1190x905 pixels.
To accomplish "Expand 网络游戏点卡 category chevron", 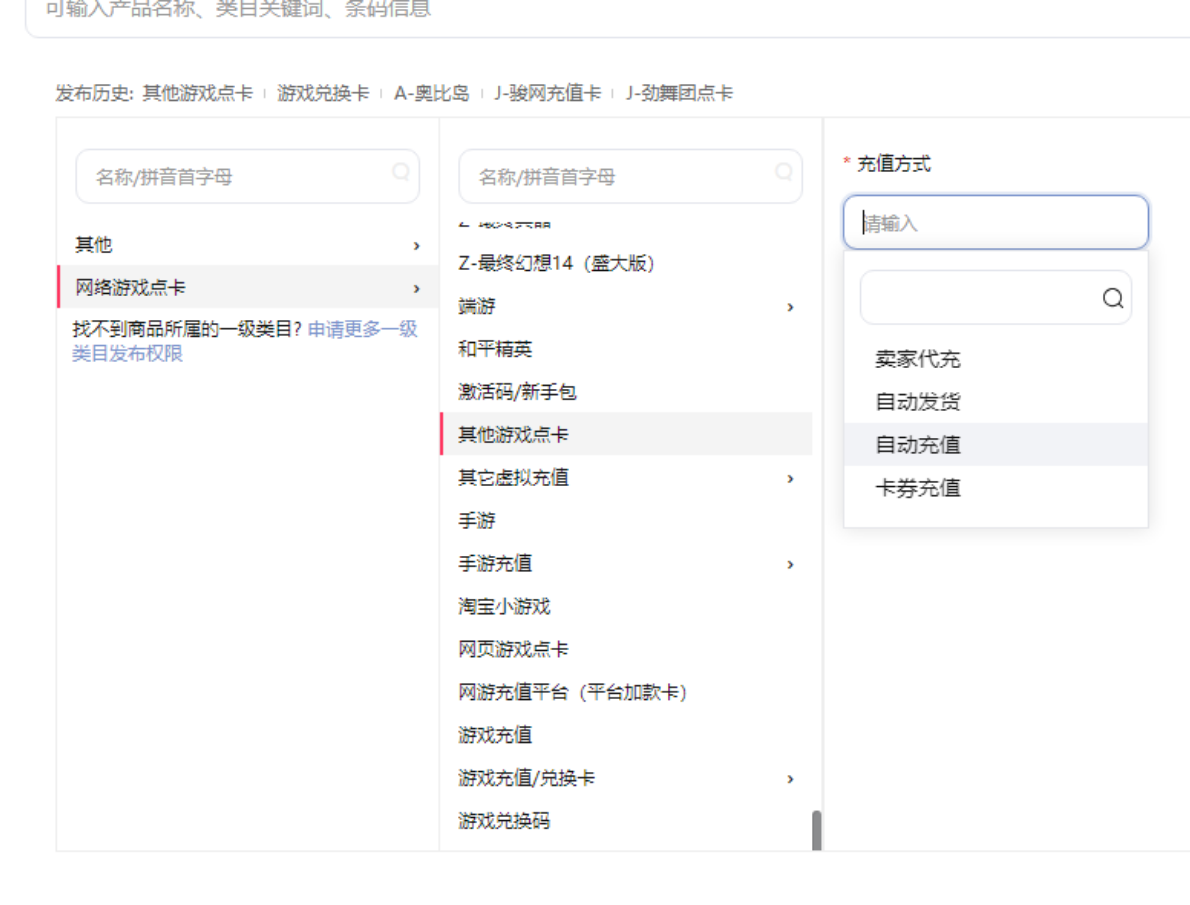I will pos(416,289).
